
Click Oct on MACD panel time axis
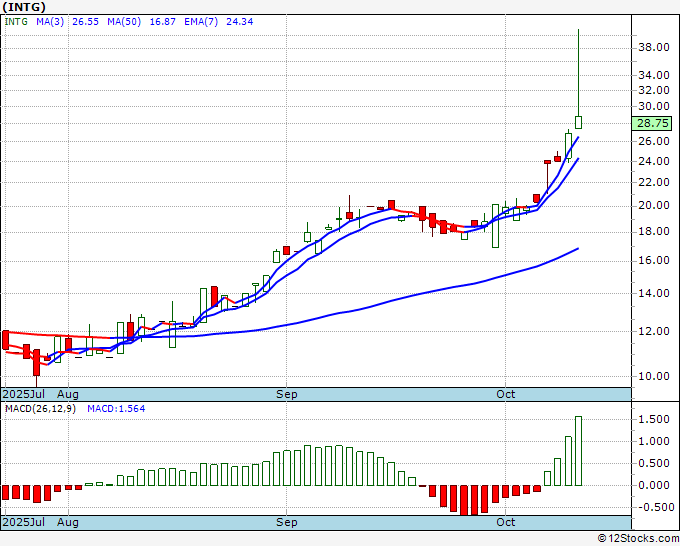[x=506, y=522]
